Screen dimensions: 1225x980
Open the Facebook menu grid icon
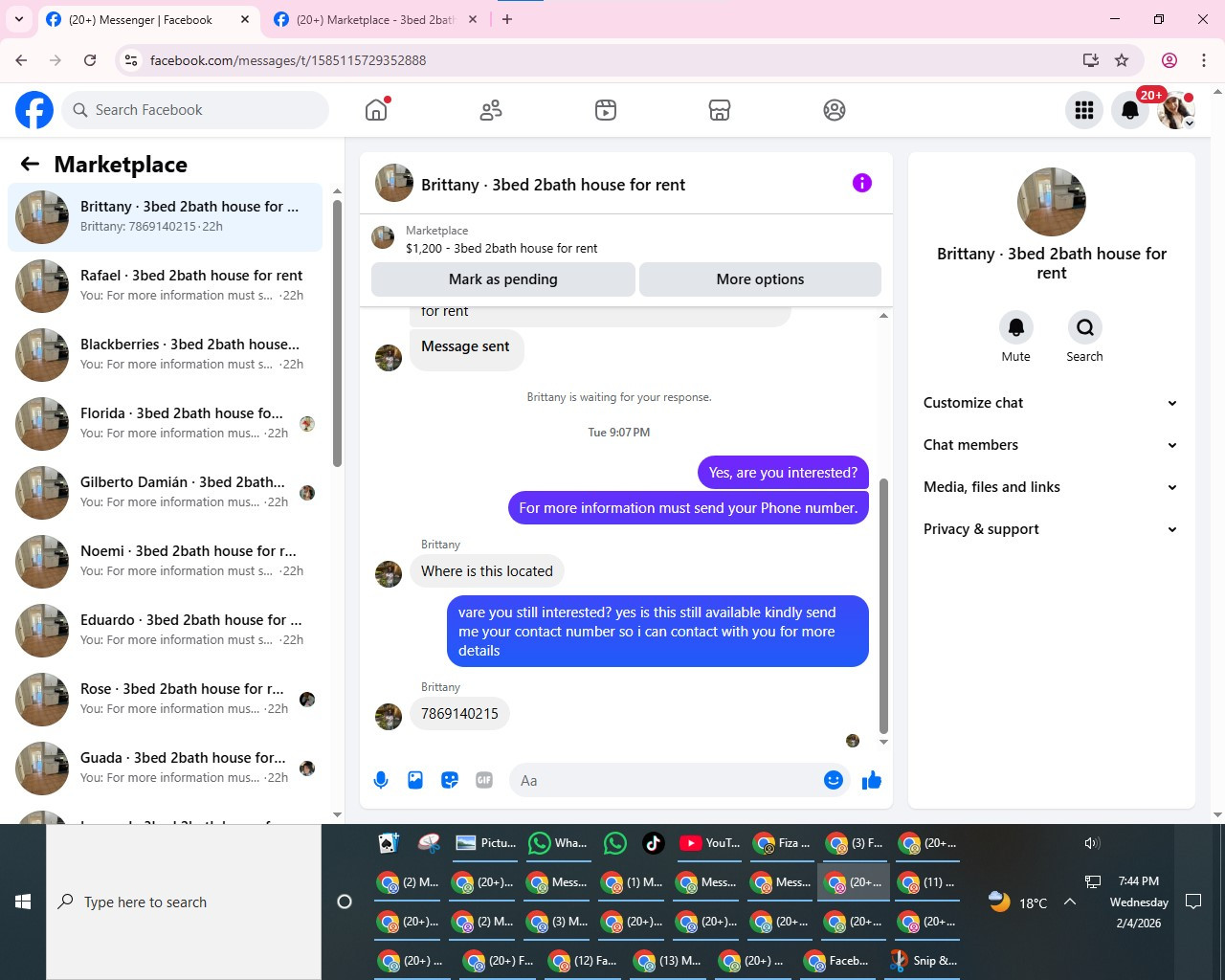click(1084, 110)
